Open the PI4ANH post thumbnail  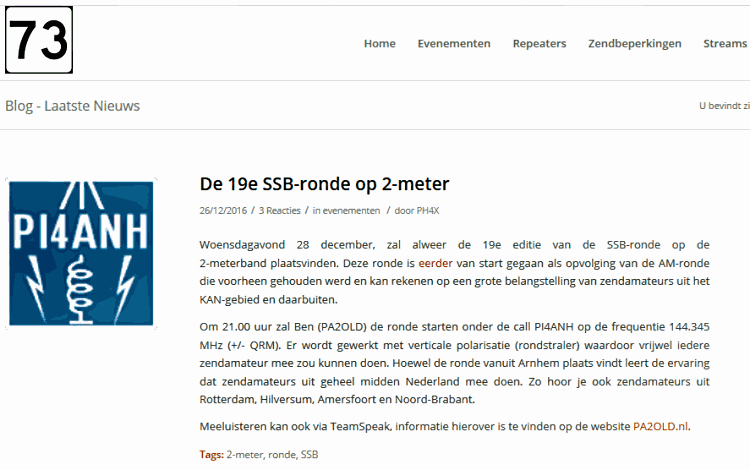pyautogui.click(x=81, y=253)
